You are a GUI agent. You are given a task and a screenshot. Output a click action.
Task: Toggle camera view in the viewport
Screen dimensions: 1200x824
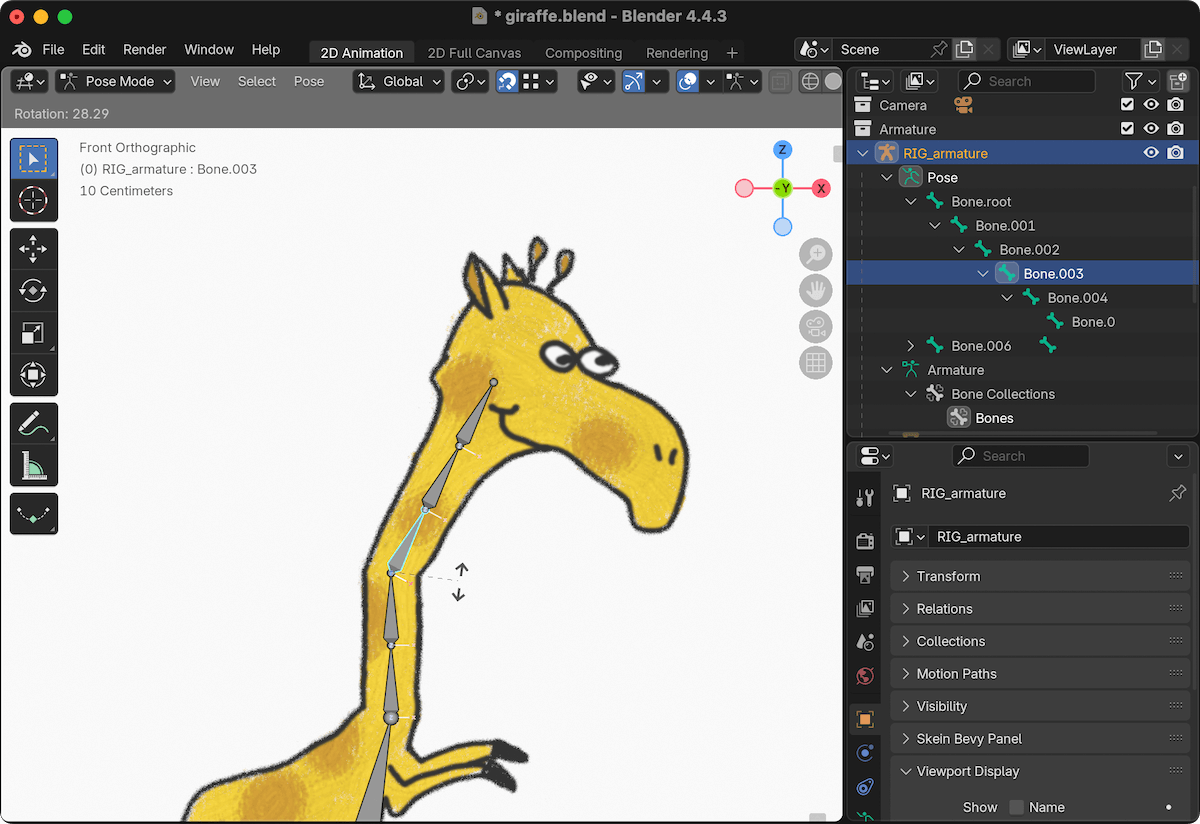pyautogui.click(x=816, y=326)
